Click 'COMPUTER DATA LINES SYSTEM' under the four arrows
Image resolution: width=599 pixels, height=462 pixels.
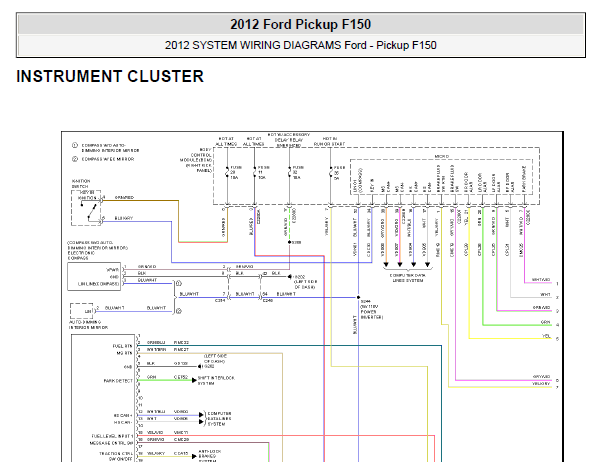[408, 278]
